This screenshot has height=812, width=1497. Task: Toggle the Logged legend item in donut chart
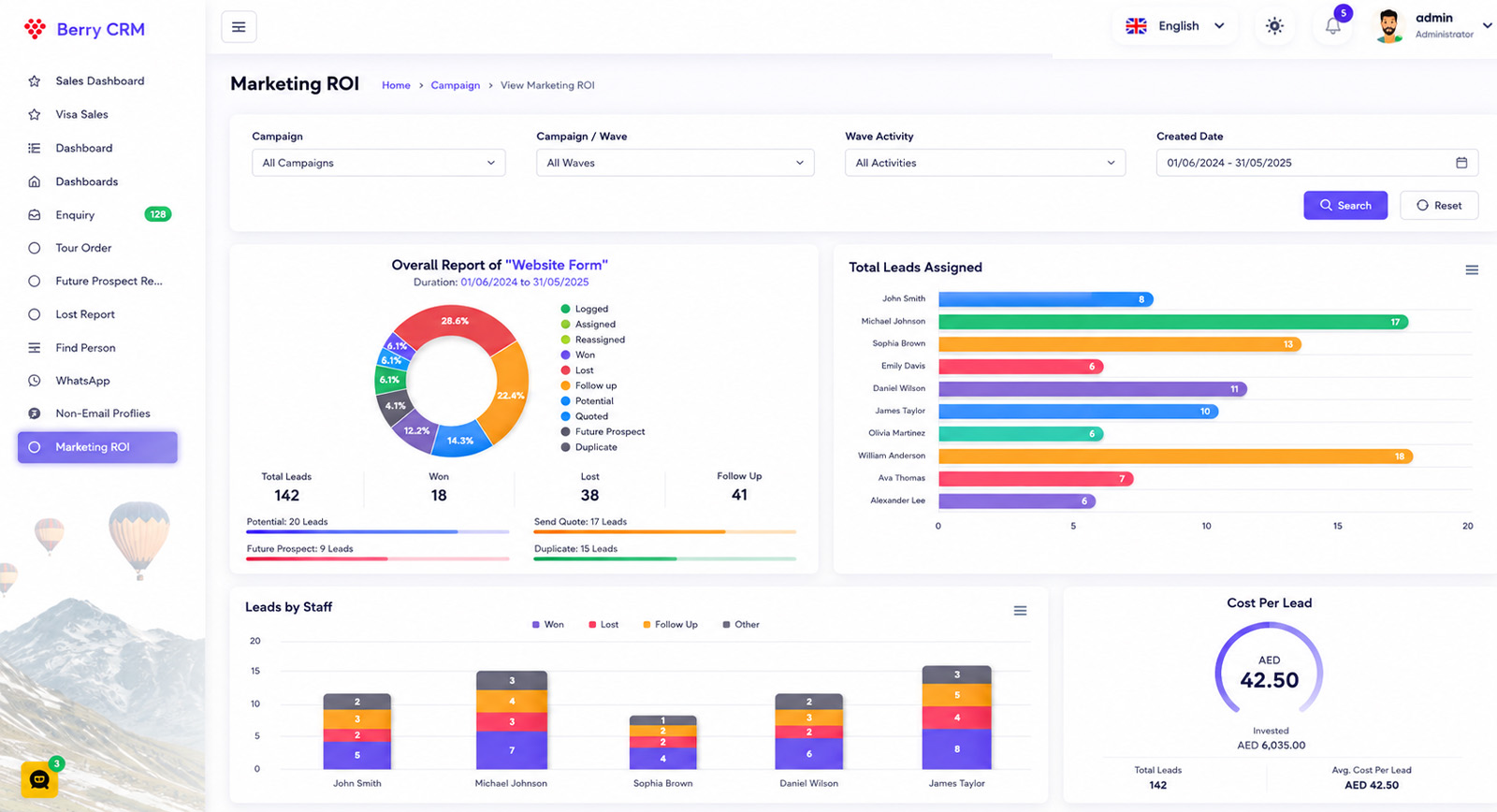tap(585, 309)
